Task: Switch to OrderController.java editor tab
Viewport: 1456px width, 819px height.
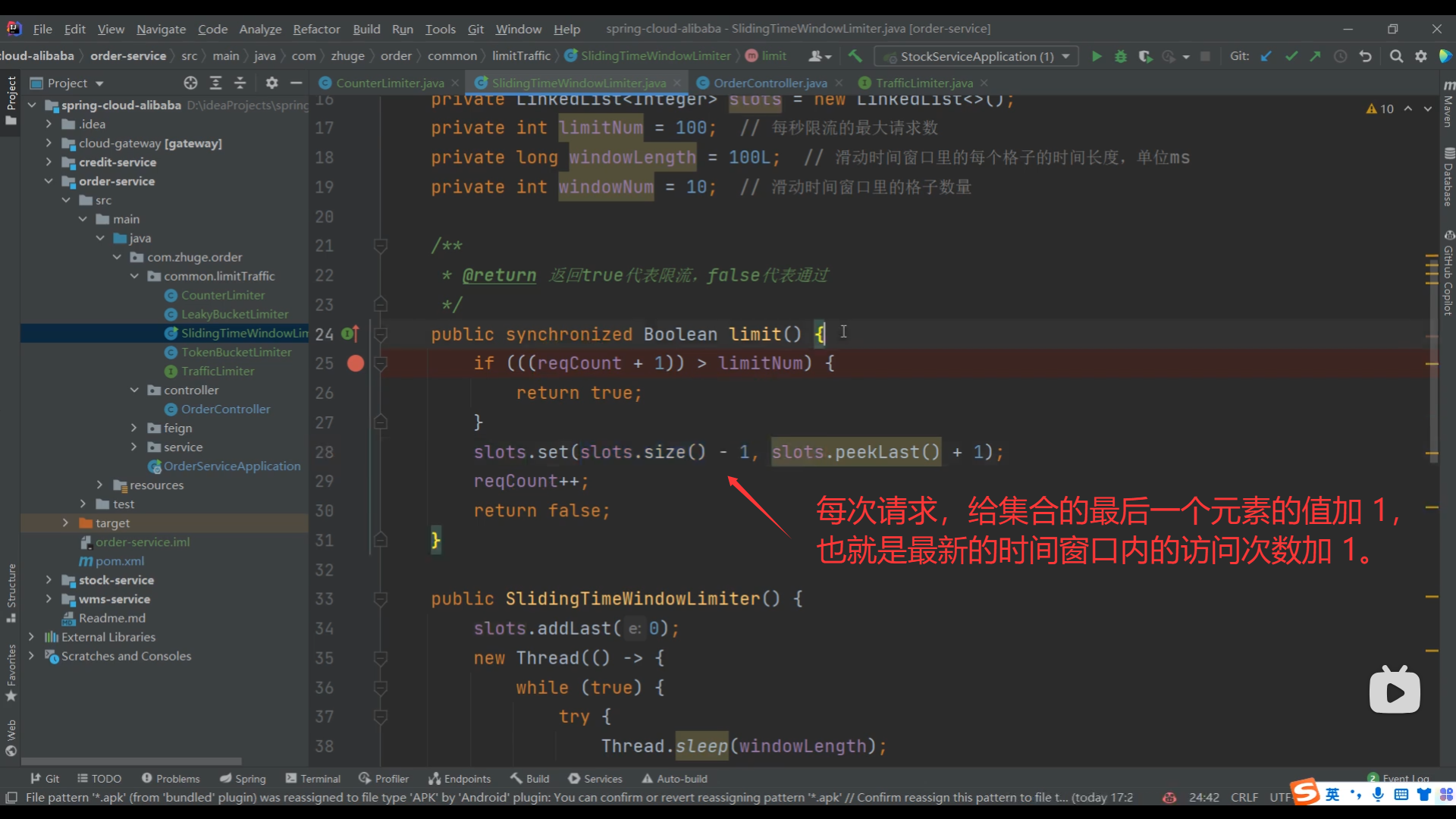Action: (x=769, y=83)
